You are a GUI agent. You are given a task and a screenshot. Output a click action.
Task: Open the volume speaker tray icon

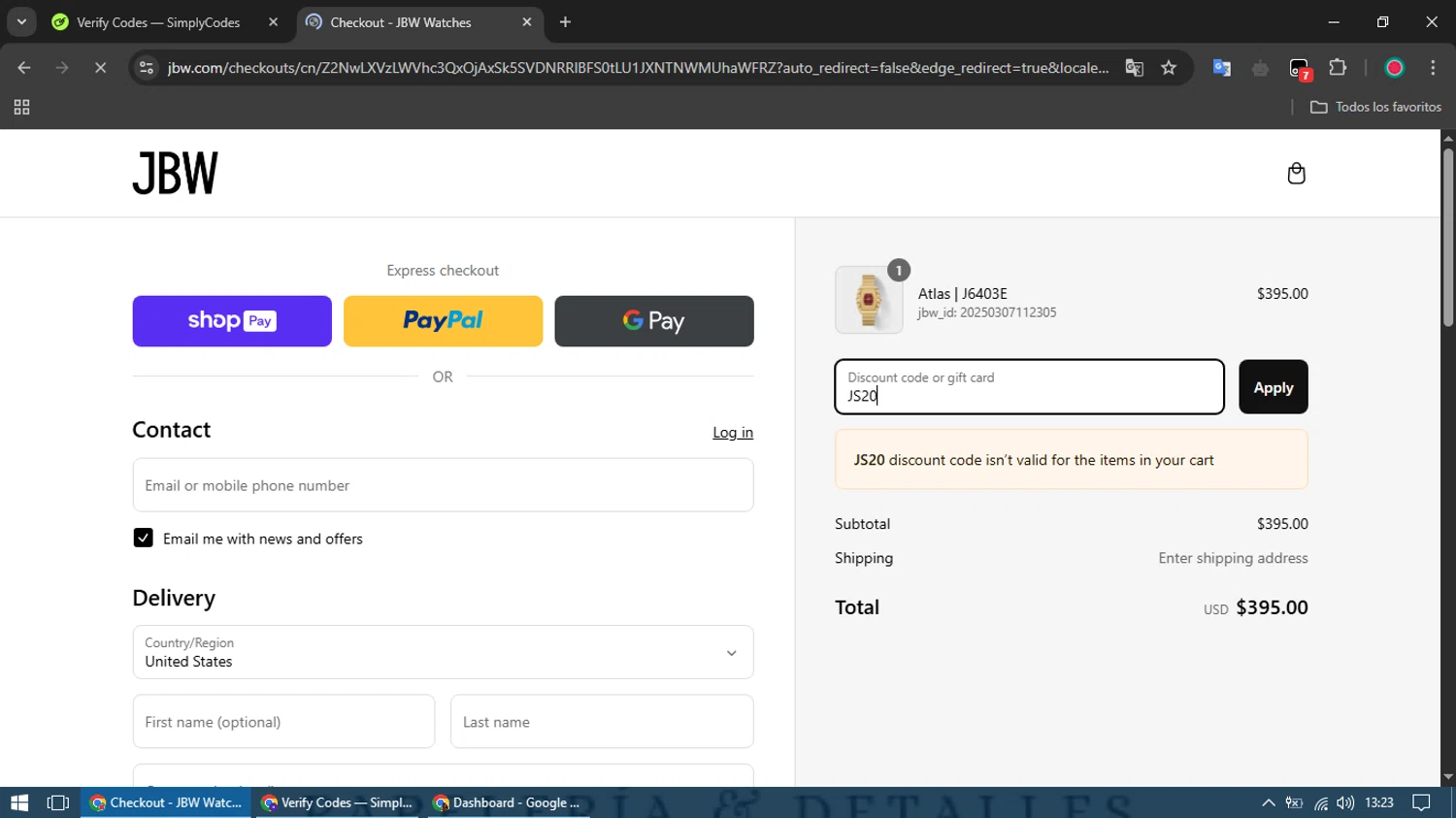click(x=1345, y=802)
